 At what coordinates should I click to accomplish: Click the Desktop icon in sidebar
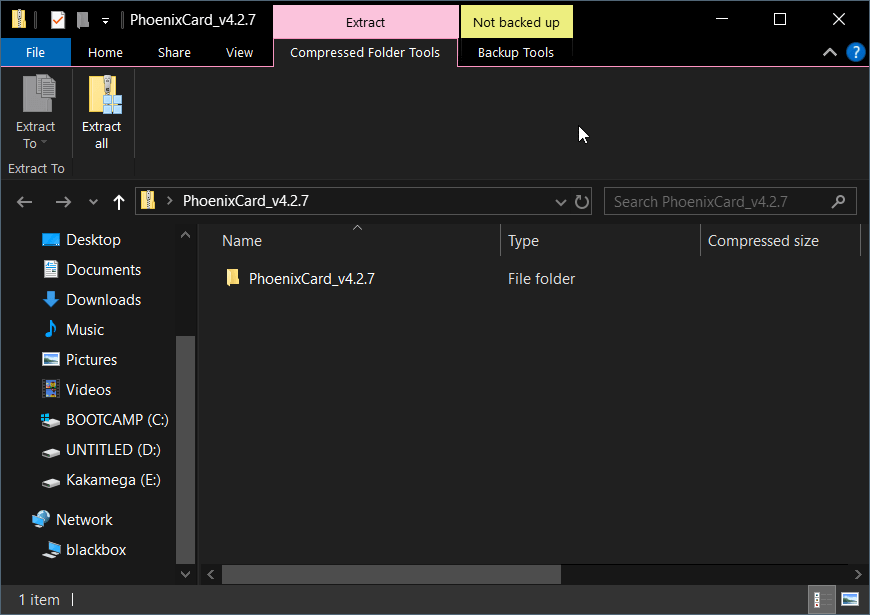(50, 240)
